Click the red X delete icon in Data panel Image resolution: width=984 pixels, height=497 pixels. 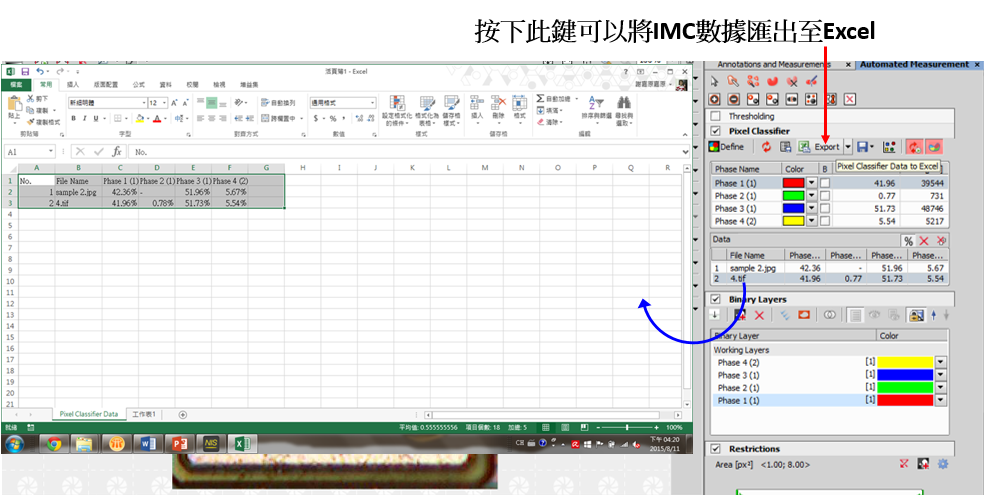[924, 241]
